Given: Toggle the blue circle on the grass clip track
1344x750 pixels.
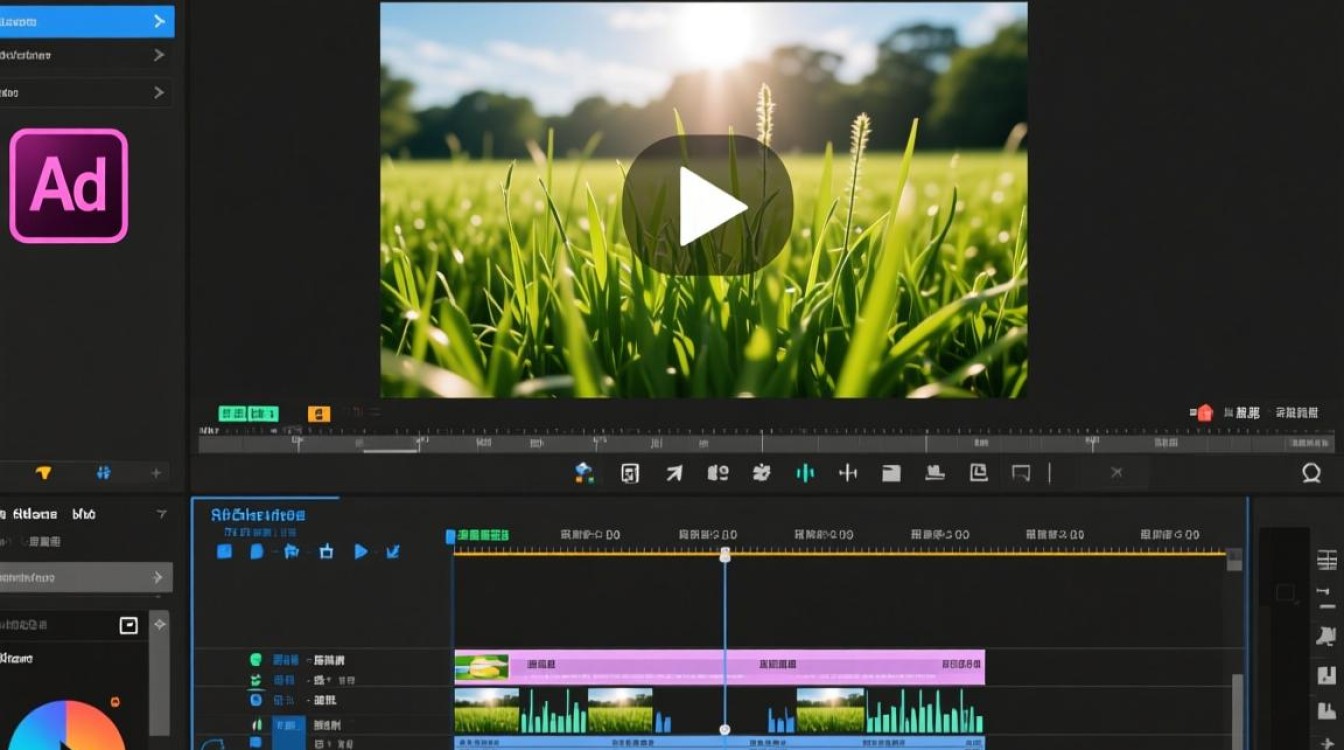Looking at the screenshot, I should click(255, 700).
